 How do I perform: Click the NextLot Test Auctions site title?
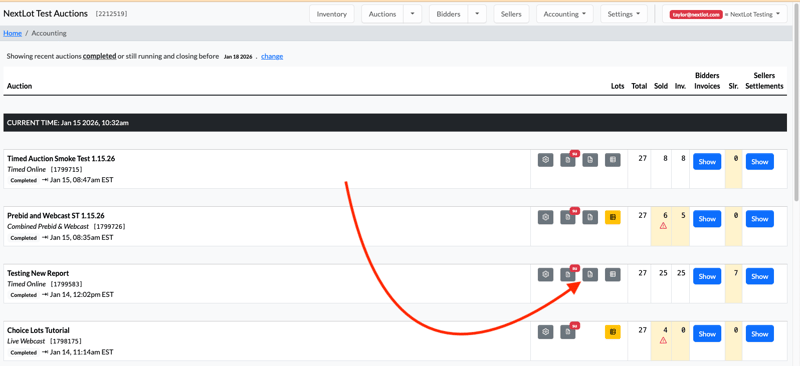pos(45,14)
